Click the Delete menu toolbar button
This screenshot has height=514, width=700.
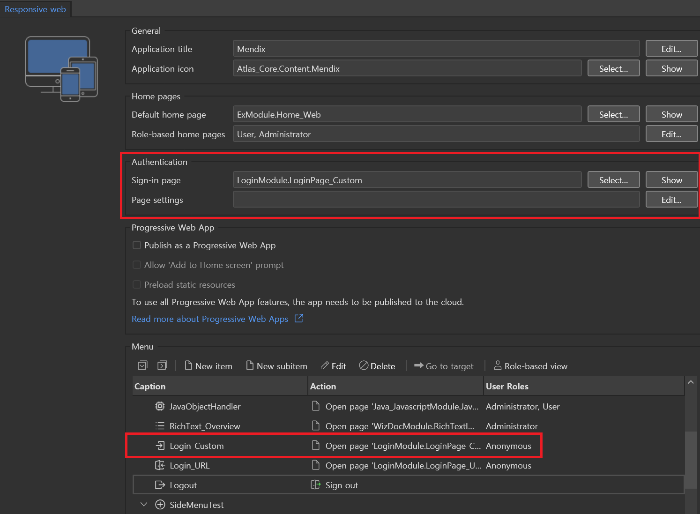(x=377, y=366)
